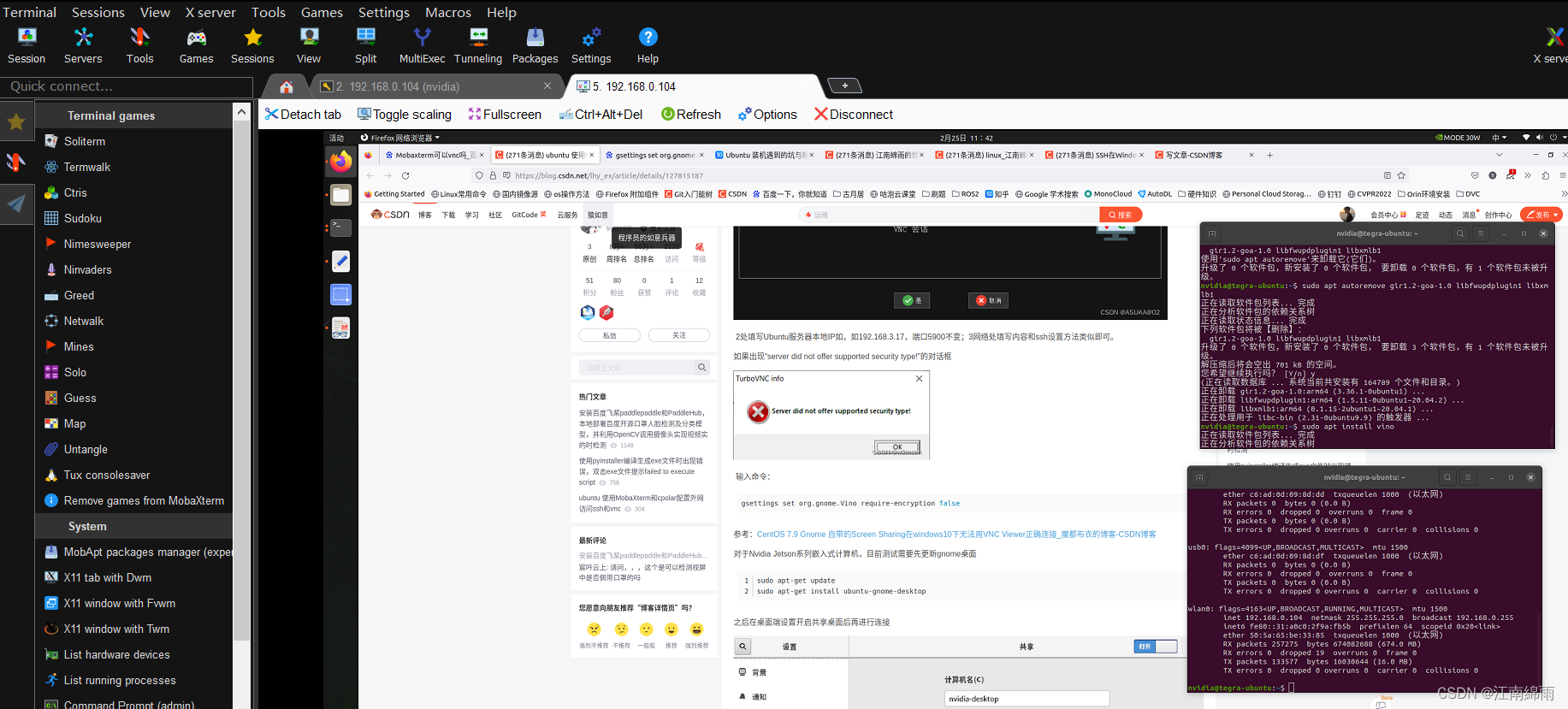Open the Sessions star toolbar icon

point(252,45)
